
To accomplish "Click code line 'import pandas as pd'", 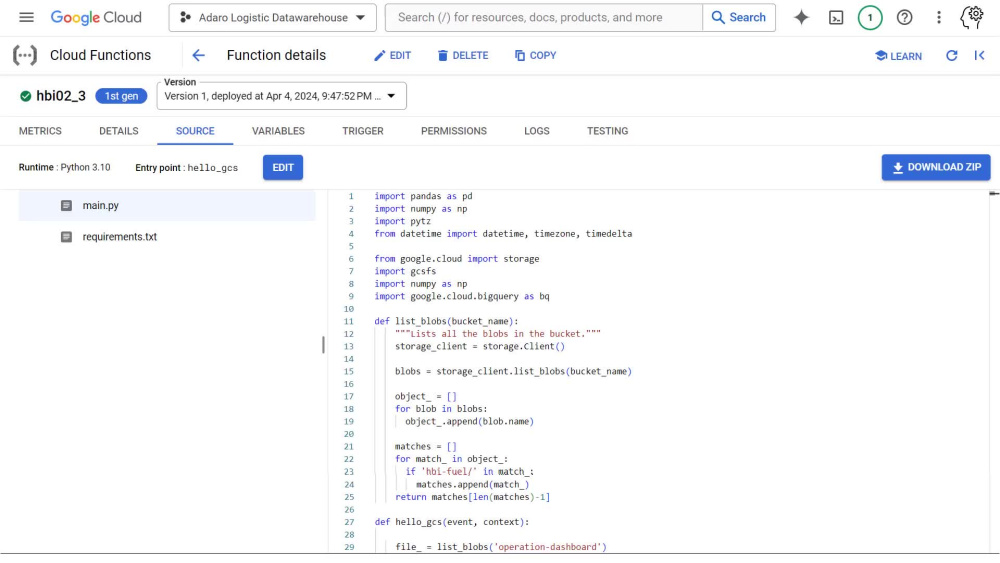I will (423, 196).
